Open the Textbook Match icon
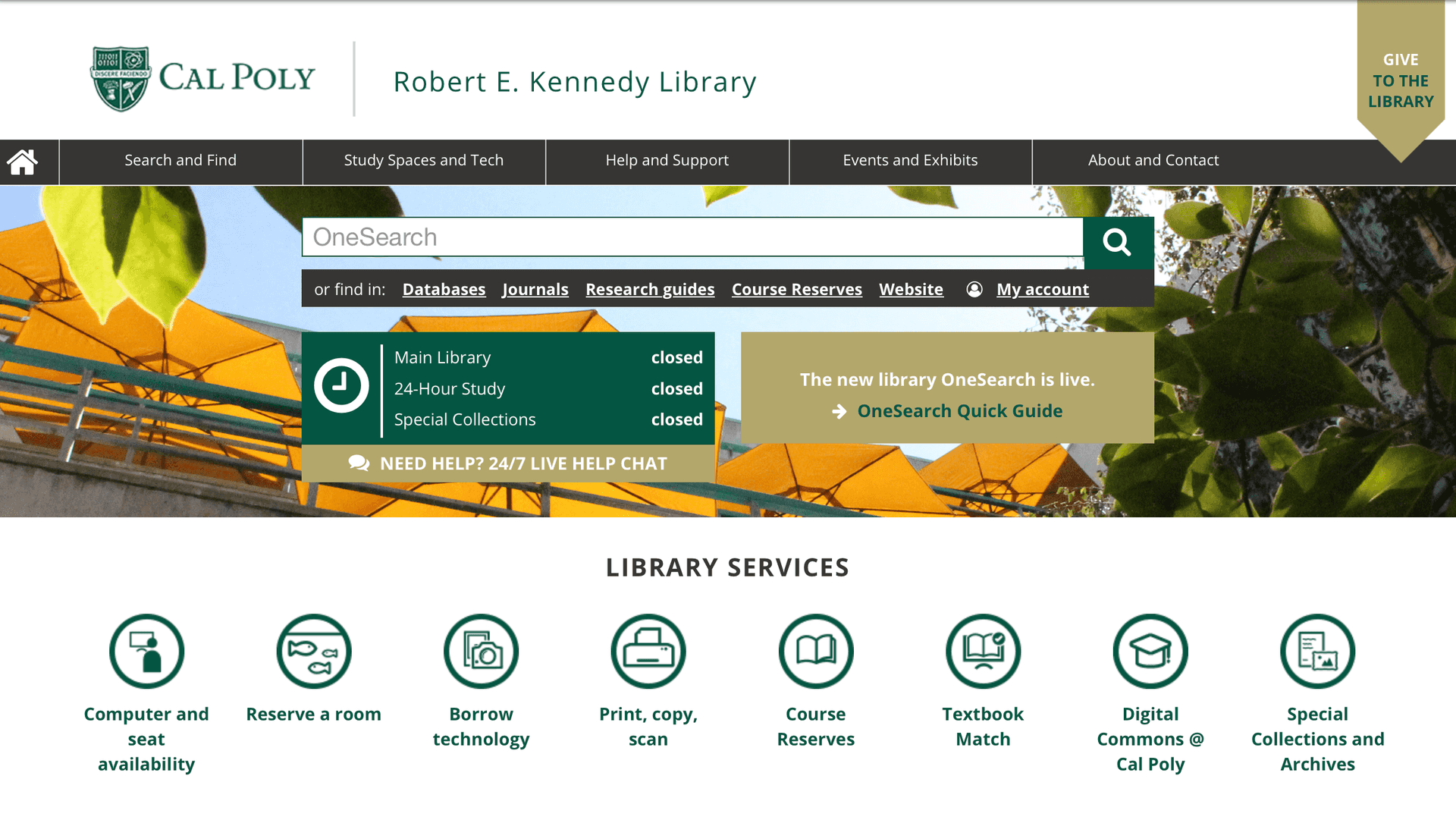Image resolution: width=1456 pixels, height=823 pixels. click(x=983, y=651)
